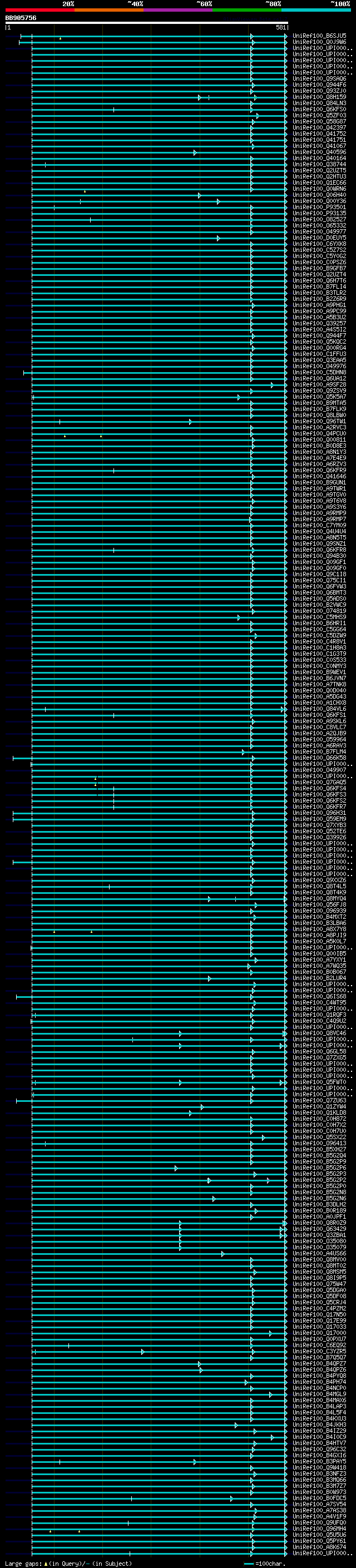Click the cyan ~100% identity legend bar
This screenshot has width=356, height=1568.
tap(316, 11)
